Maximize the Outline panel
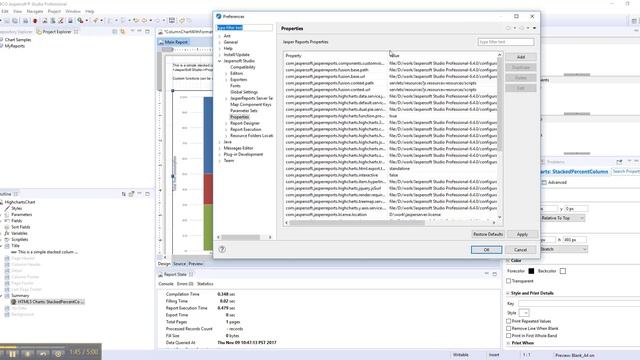The height and width of the screenshot is (360, 640). click(147, 193)
